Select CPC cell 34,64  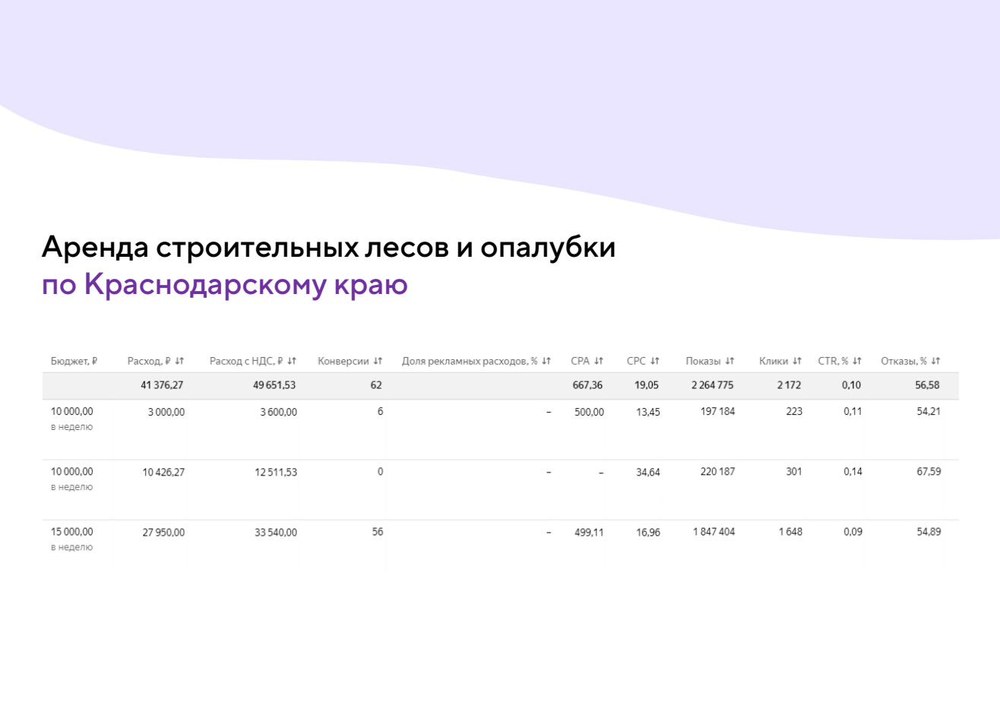pos(648,472)
